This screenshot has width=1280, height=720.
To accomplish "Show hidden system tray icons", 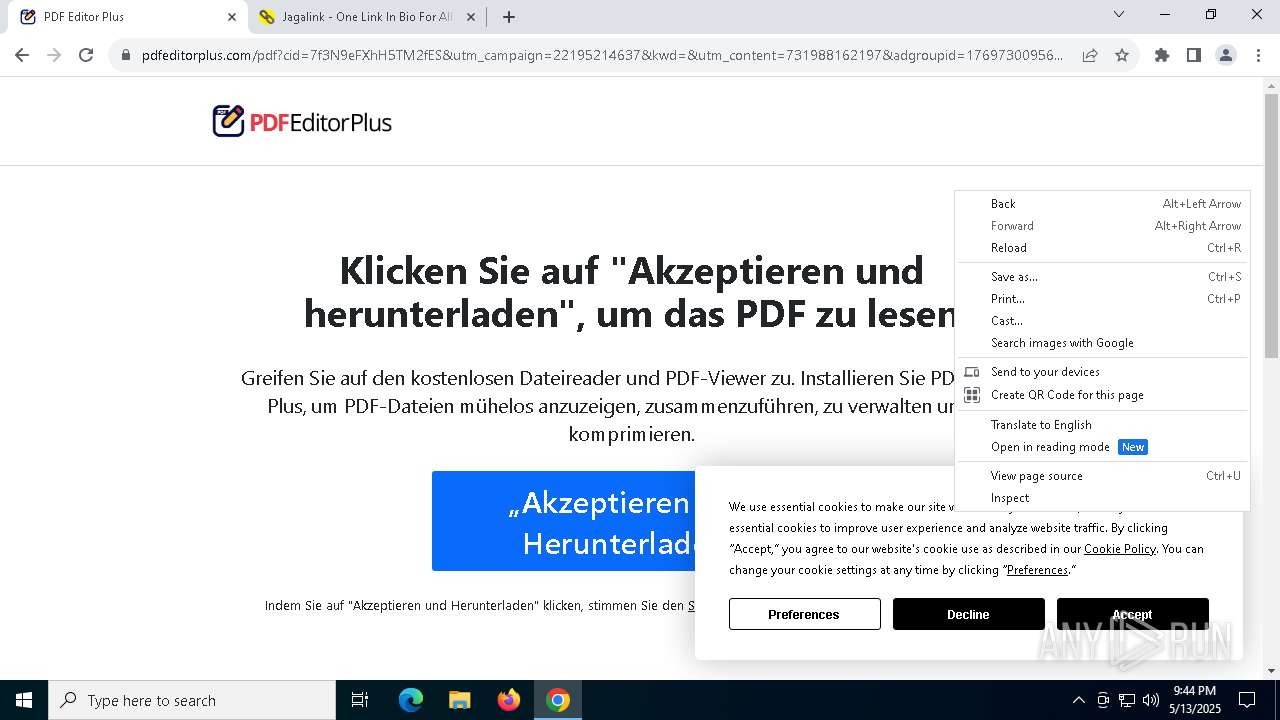I will pyautogui.click(x=1078, y=700).
